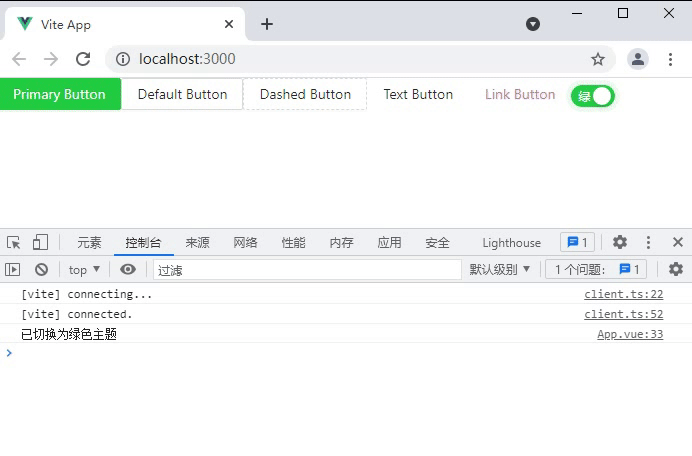Open the 默认级别 log level dropdown

pyautogui.click(x=499, y=269)
